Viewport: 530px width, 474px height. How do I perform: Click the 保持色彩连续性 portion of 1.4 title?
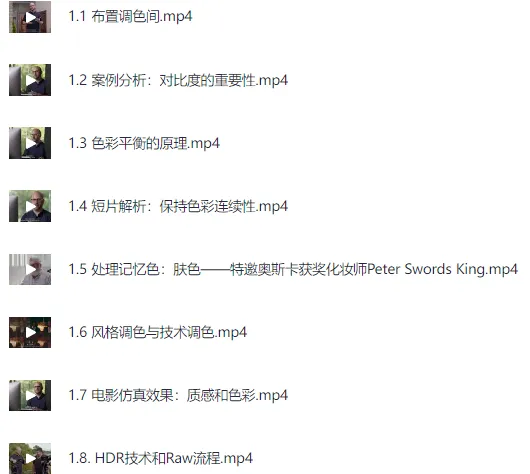[x=207, y=206]
